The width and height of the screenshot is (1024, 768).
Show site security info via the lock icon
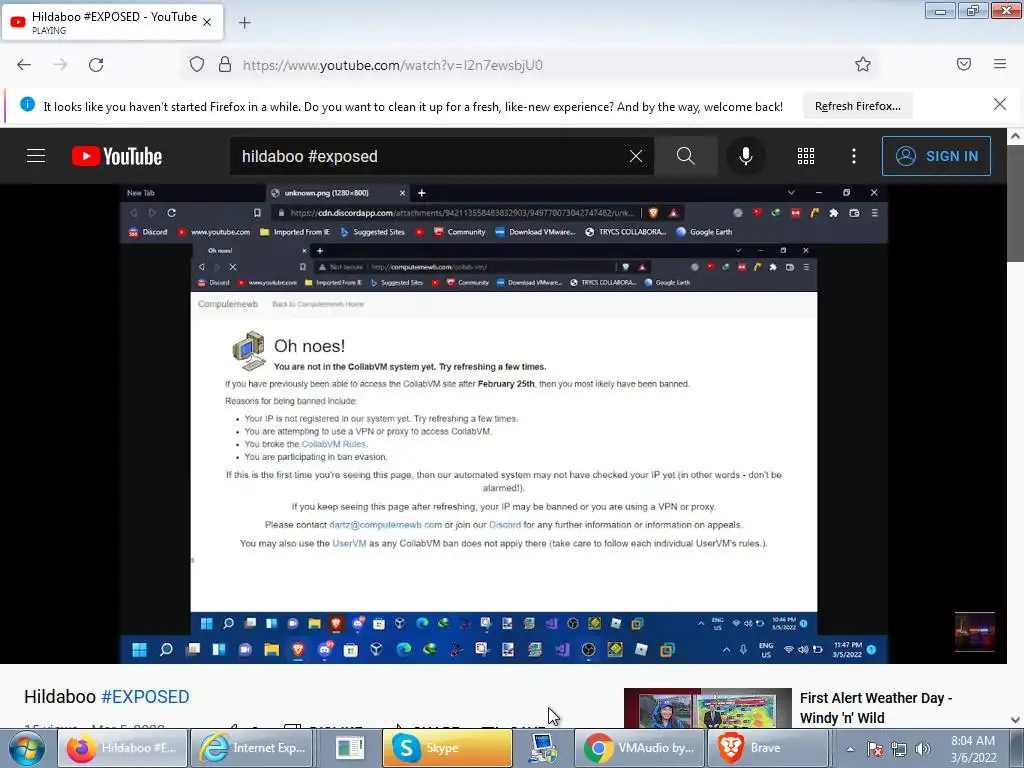tap(225, 65)
